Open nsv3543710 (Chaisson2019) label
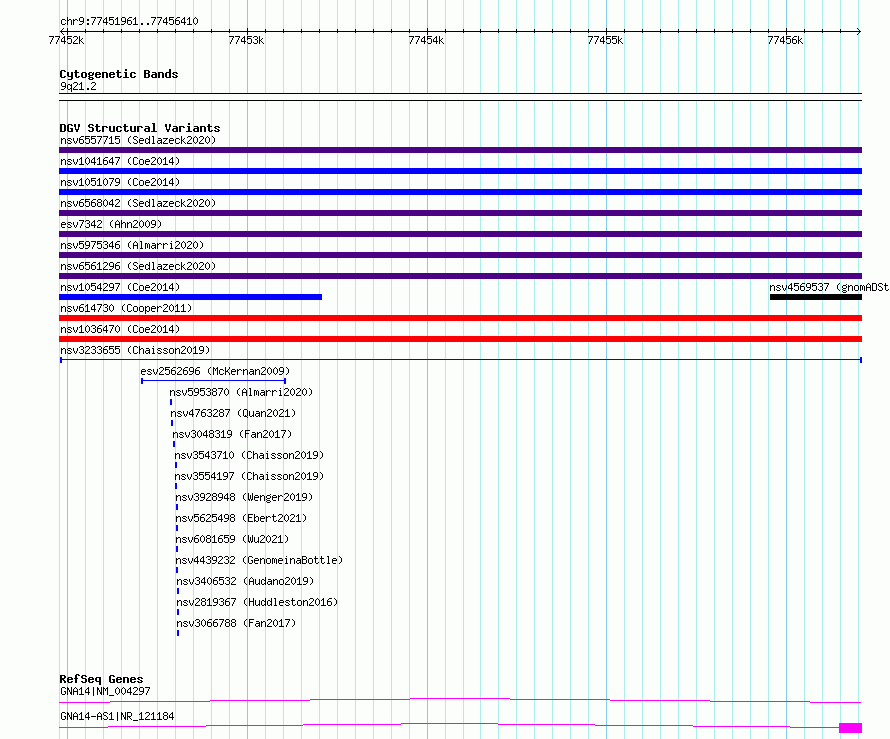 (x=249, y=455)
